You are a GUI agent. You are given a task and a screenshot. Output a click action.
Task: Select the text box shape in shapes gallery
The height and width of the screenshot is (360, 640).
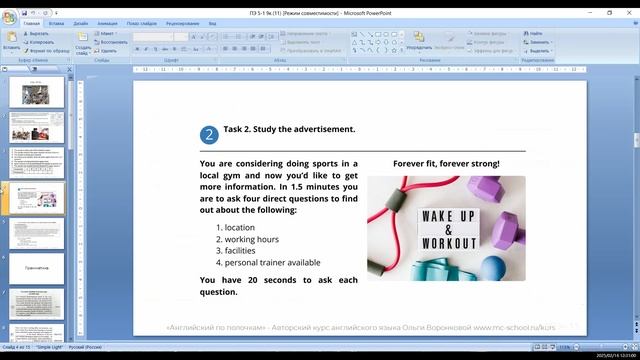click(x=354, y=35)
